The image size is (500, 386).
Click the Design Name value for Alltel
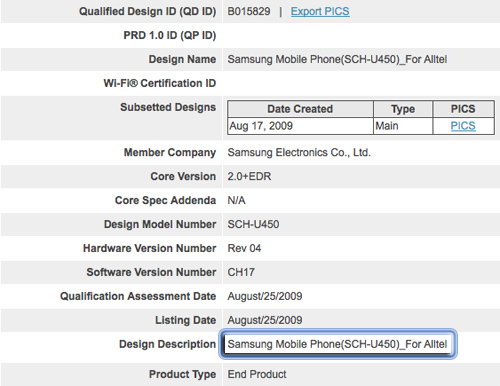pos(337,59)
